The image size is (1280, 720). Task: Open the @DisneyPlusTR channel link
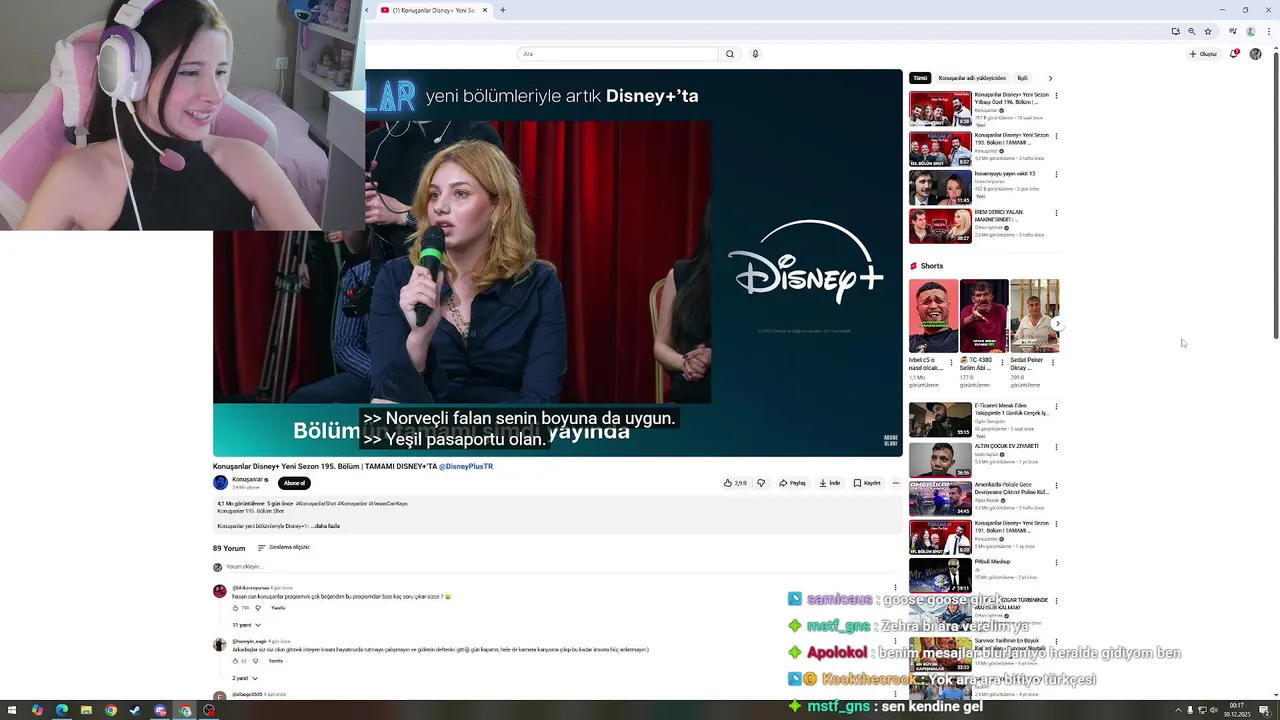(466, 466)
